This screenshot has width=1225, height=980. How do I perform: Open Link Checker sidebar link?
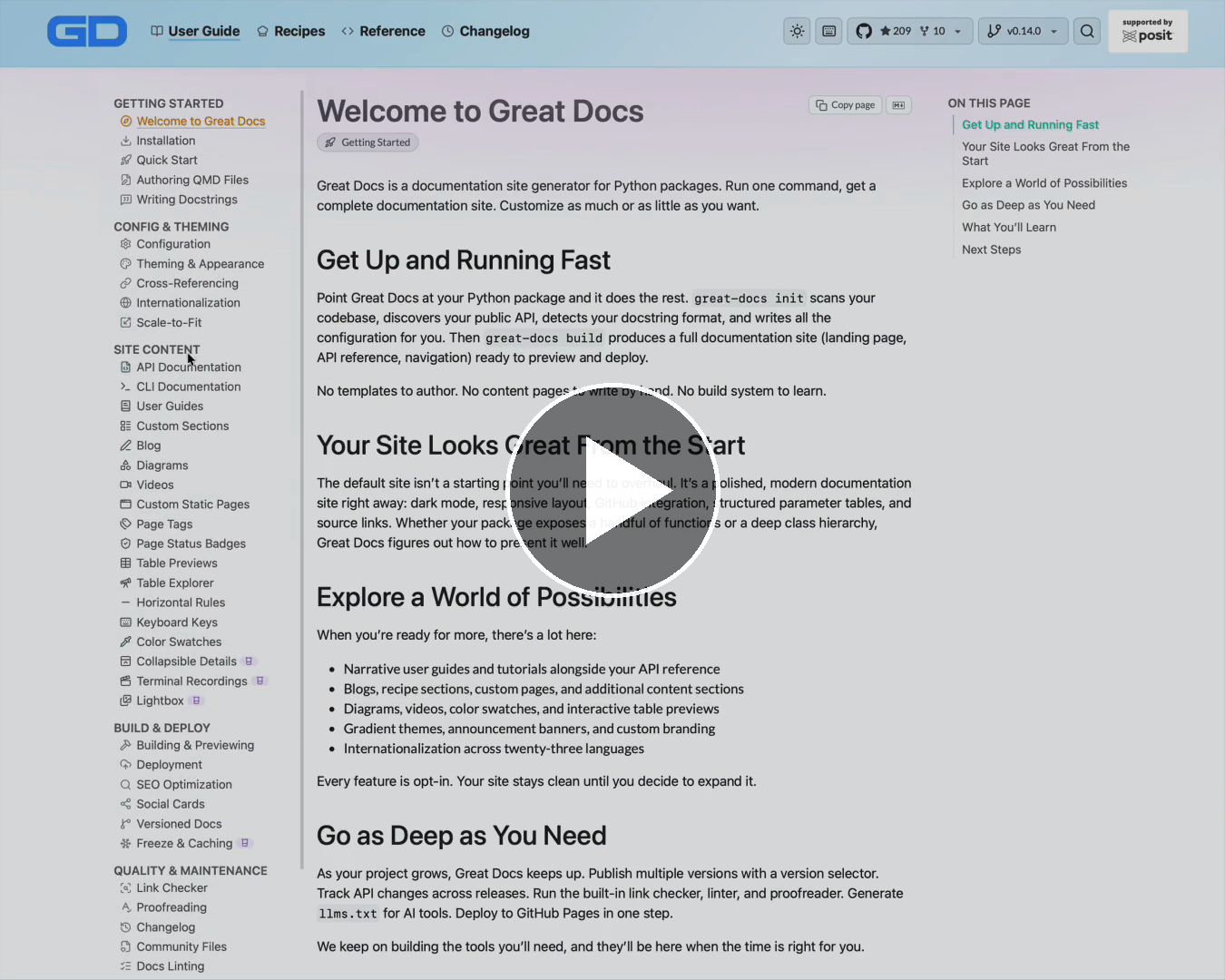[171, 888]
